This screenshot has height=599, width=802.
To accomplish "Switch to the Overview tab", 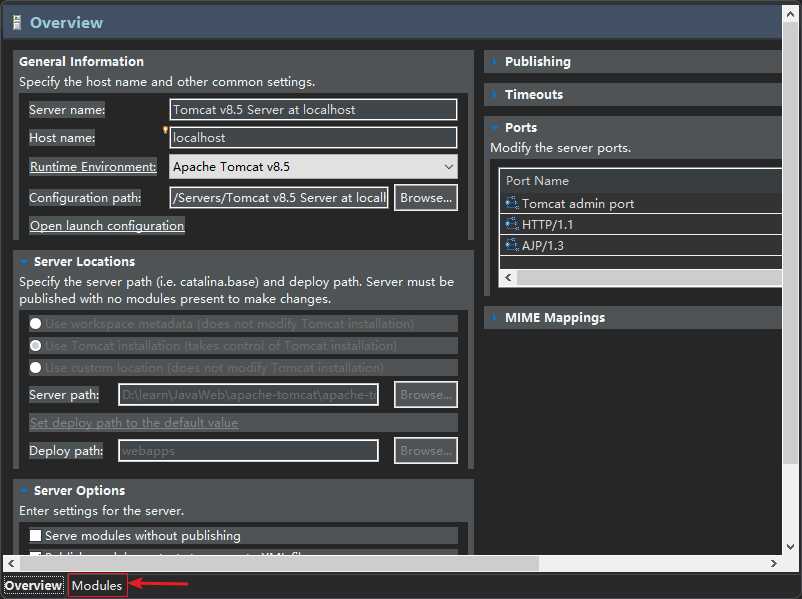I will (x=33, y=586).
